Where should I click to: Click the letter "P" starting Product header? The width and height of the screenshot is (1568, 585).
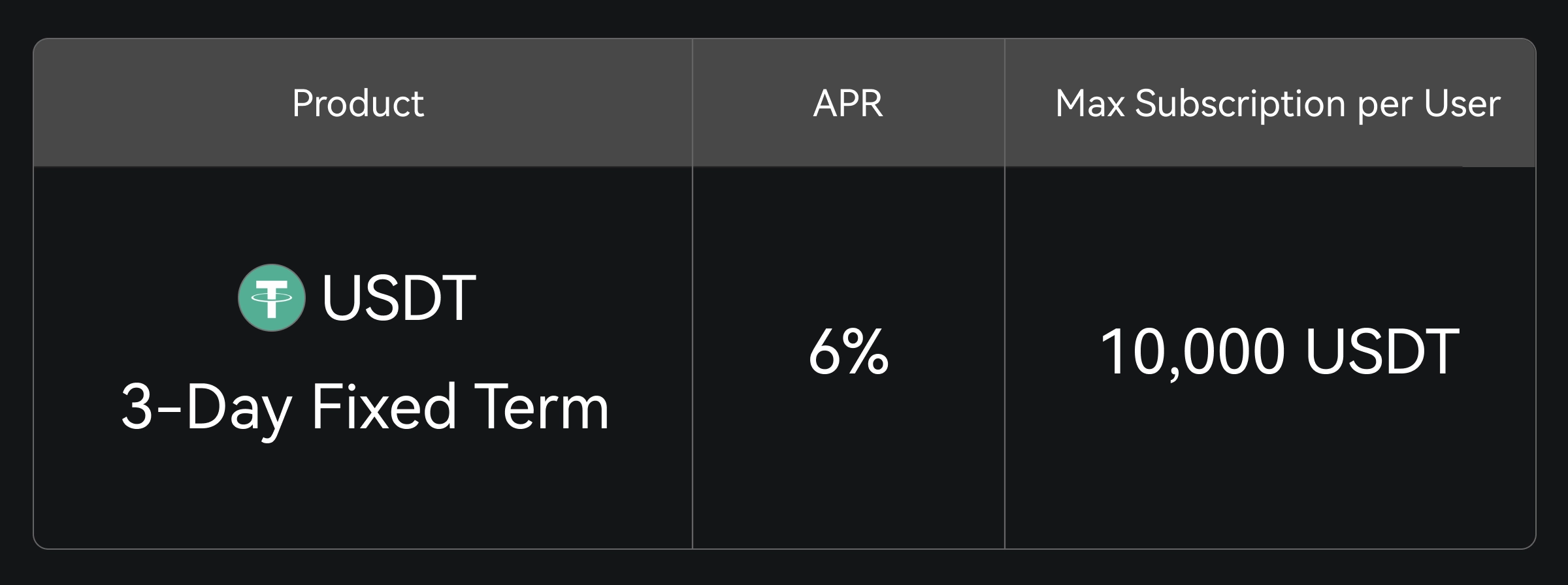[301, 103]
